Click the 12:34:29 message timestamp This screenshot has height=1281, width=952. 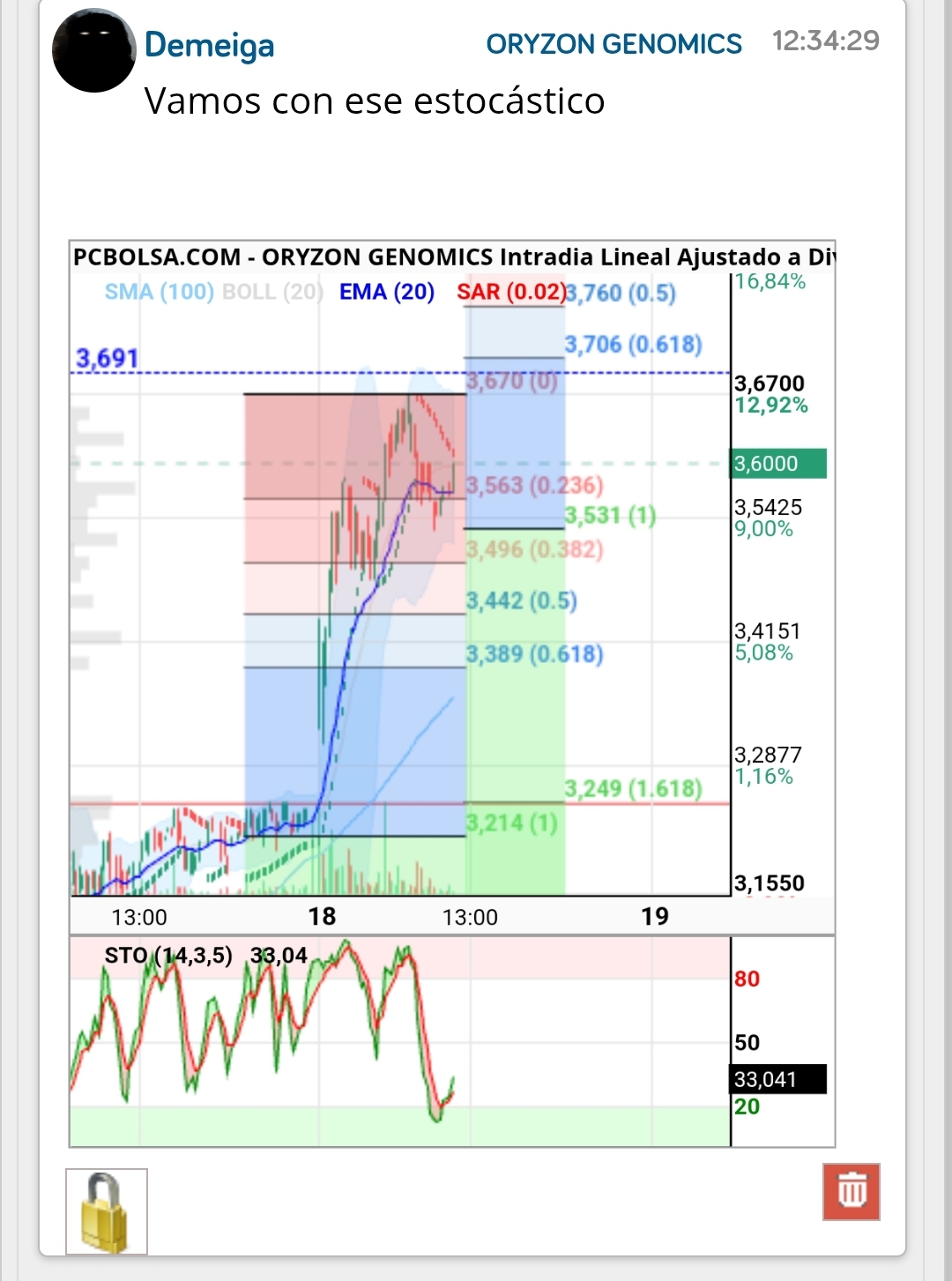click(x=826, y=41)
